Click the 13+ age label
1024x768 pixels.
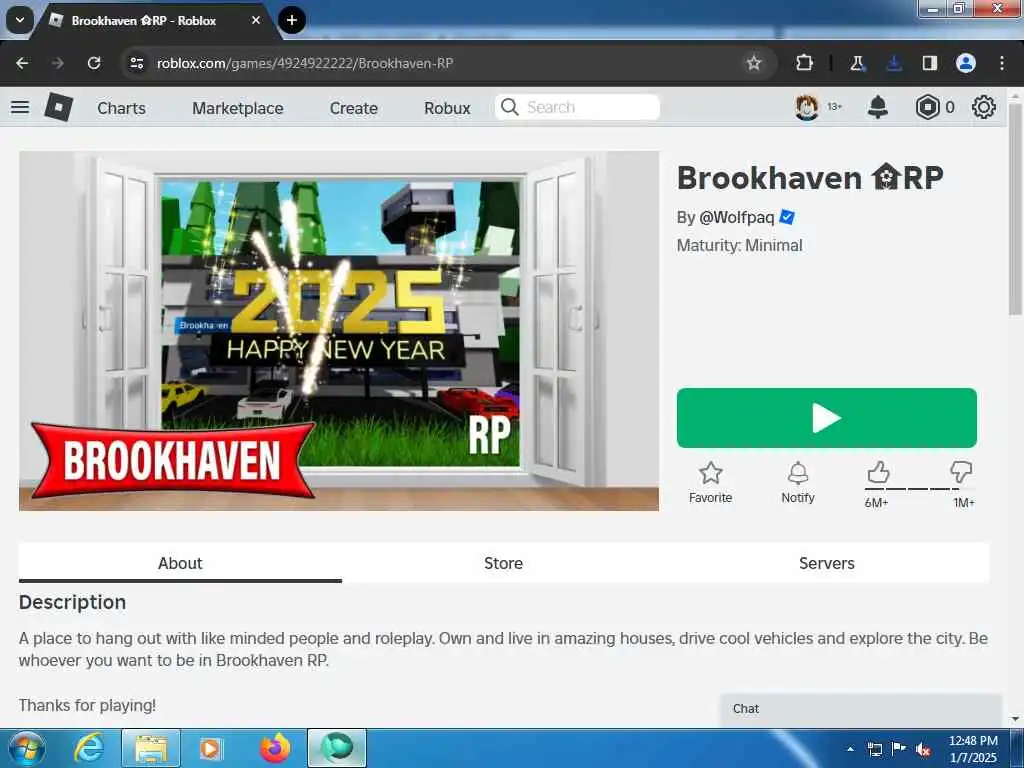click(x=835, y=106)
